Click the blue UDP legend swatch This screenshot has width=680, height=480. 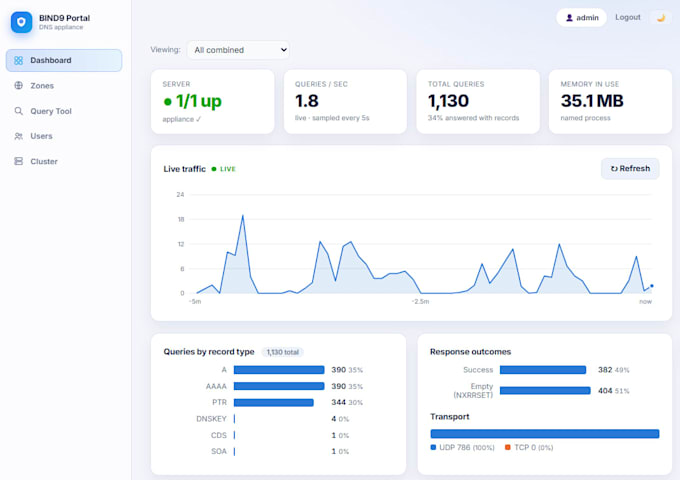(x=433, y=447)
